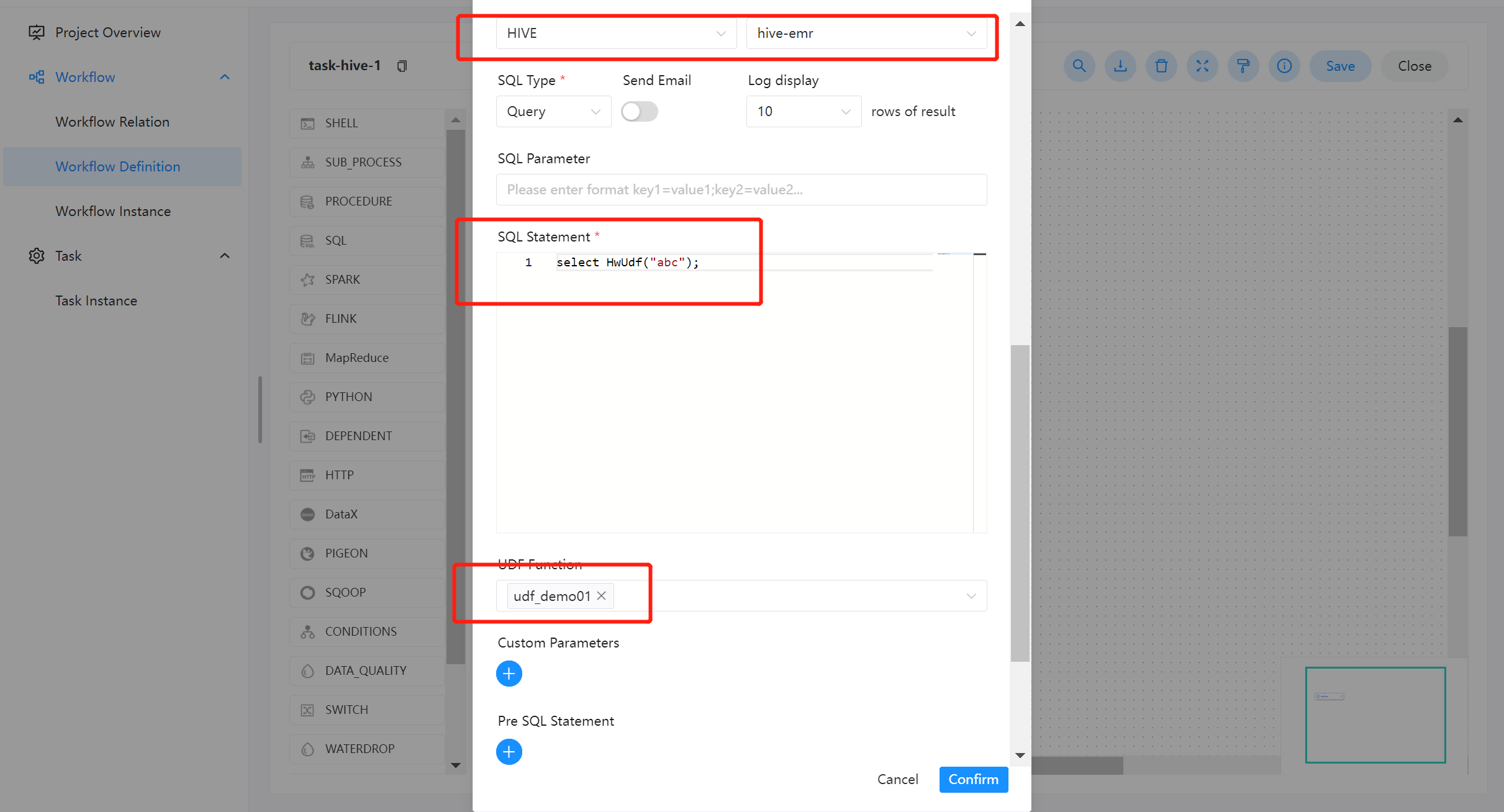1504x812 pixels.
Task: Toggle the Send Email switch
Action: (640, 112)
